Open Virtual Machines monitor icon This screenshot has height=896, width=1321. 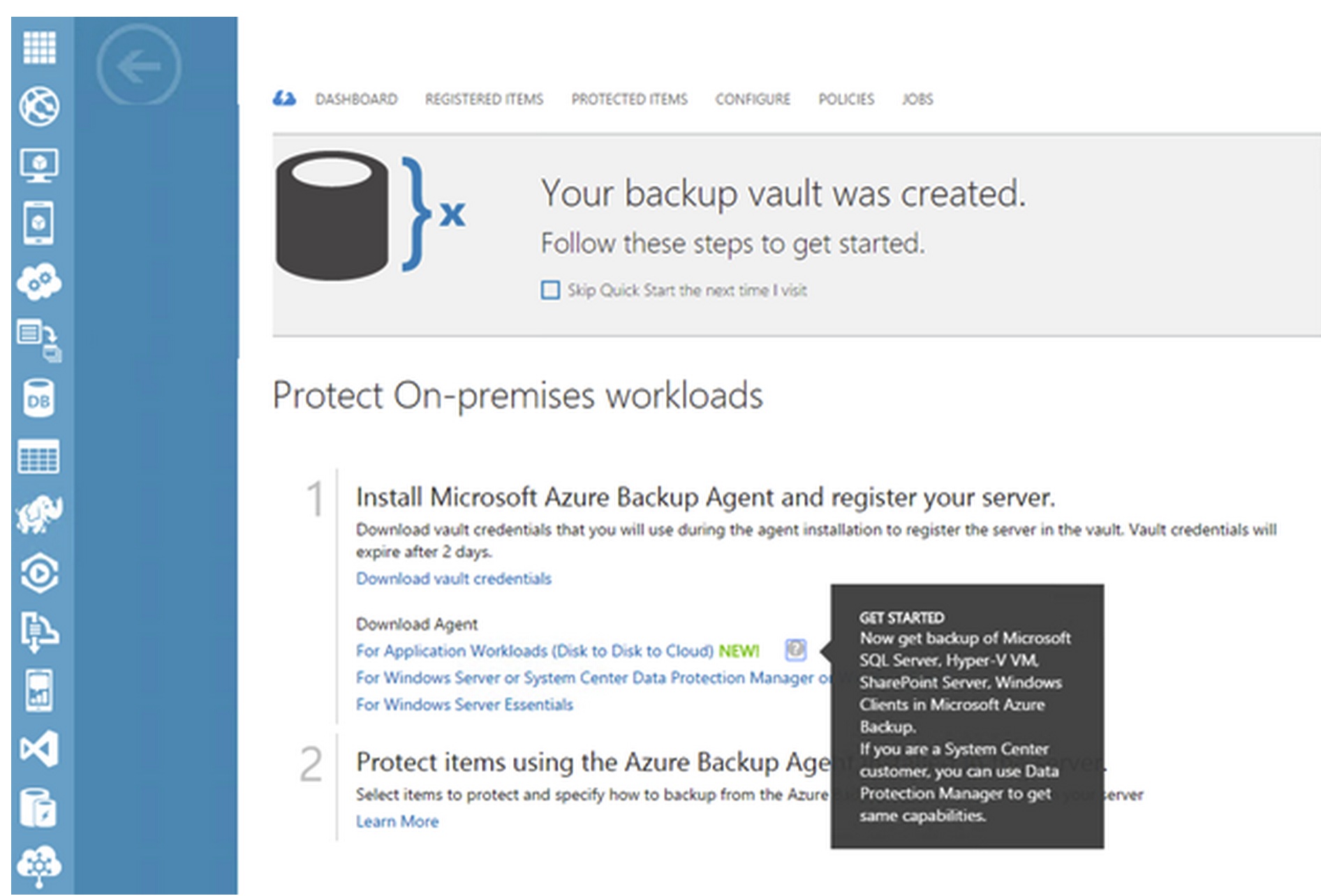[39, 165]
